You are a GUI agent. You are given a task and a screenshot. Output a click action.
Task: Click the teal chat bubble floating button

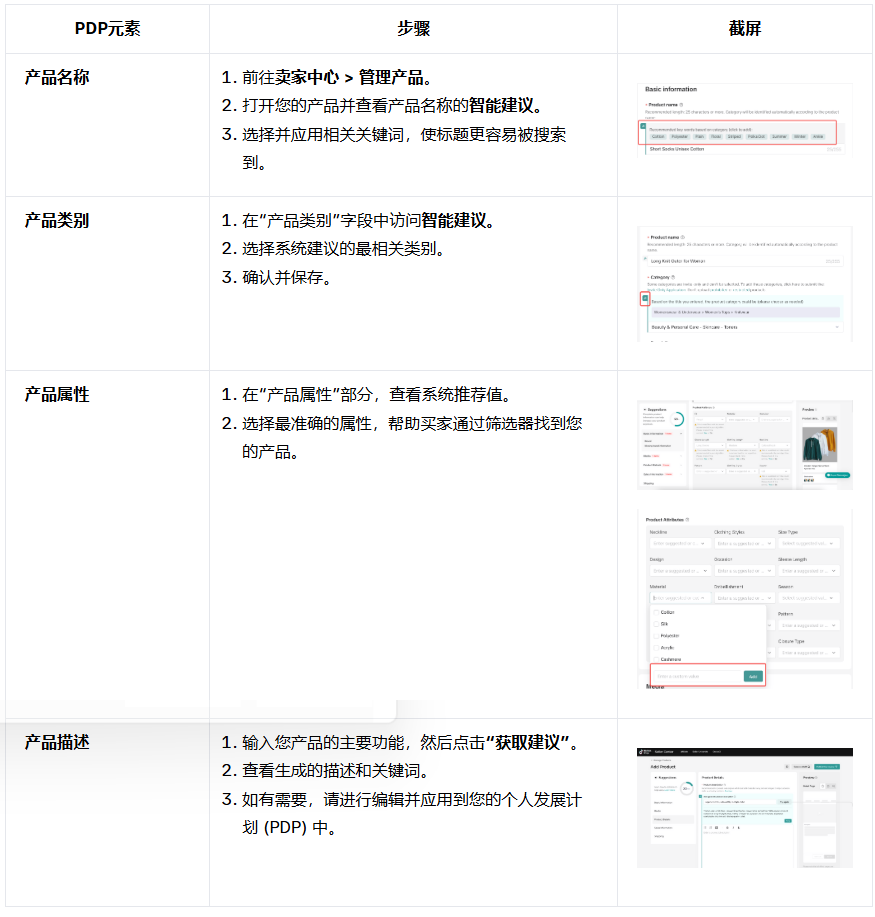[x=839, y=475]
